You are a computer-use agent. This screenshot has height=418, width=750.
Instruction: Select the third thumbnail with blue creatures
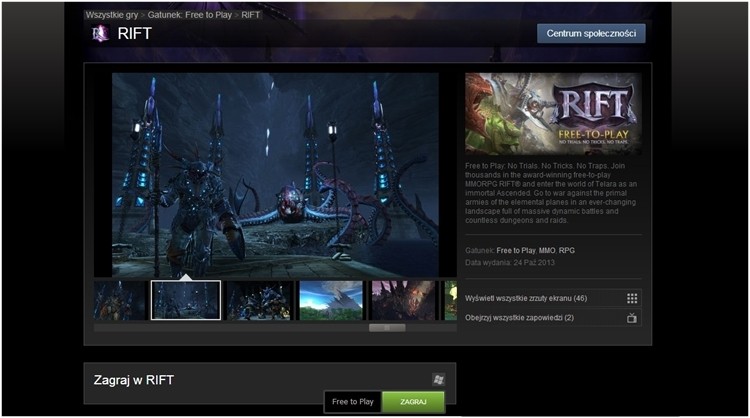[259, 300]
